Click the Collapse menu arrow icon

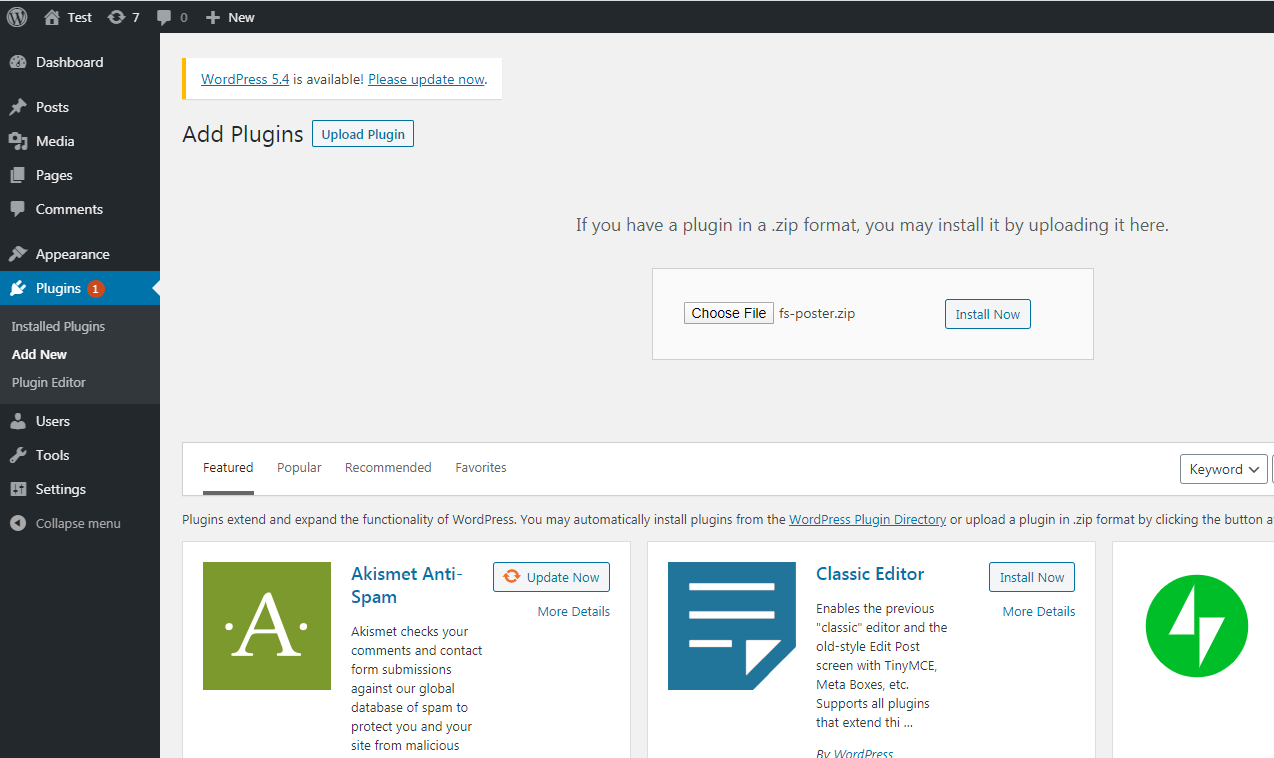tap(18, 523)
